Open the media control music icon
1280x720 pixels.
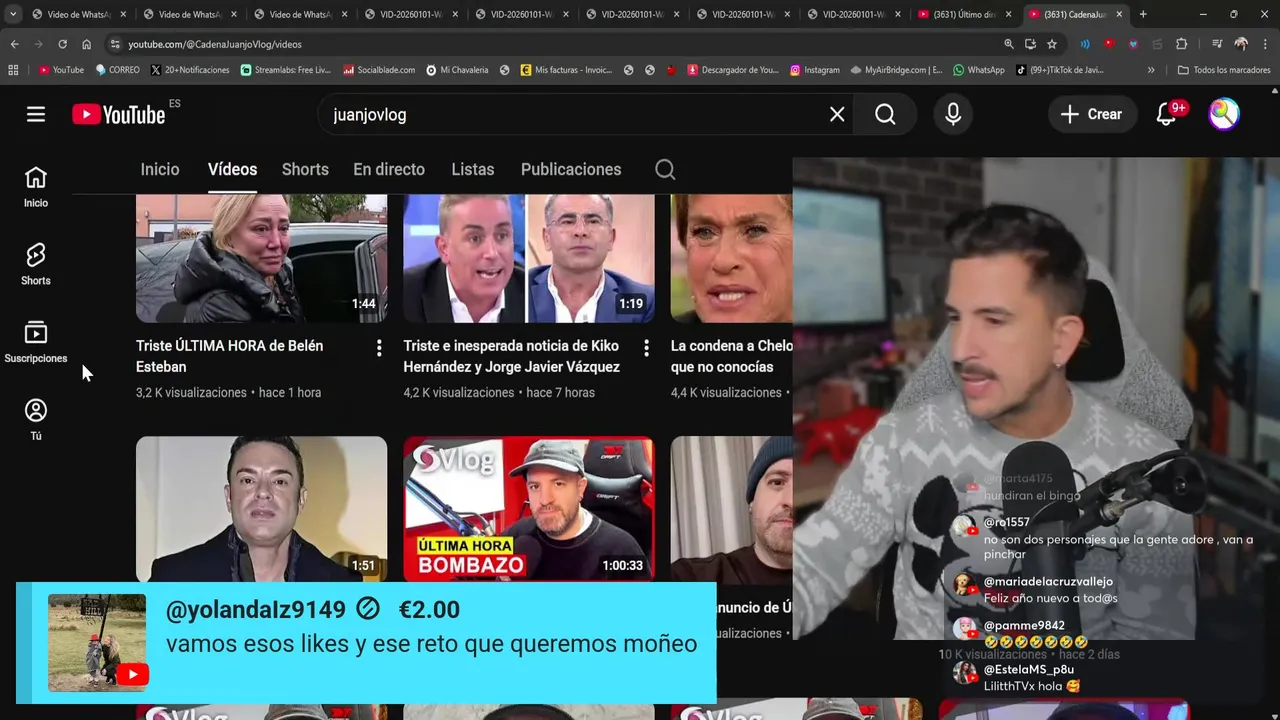click(1216, 44)
